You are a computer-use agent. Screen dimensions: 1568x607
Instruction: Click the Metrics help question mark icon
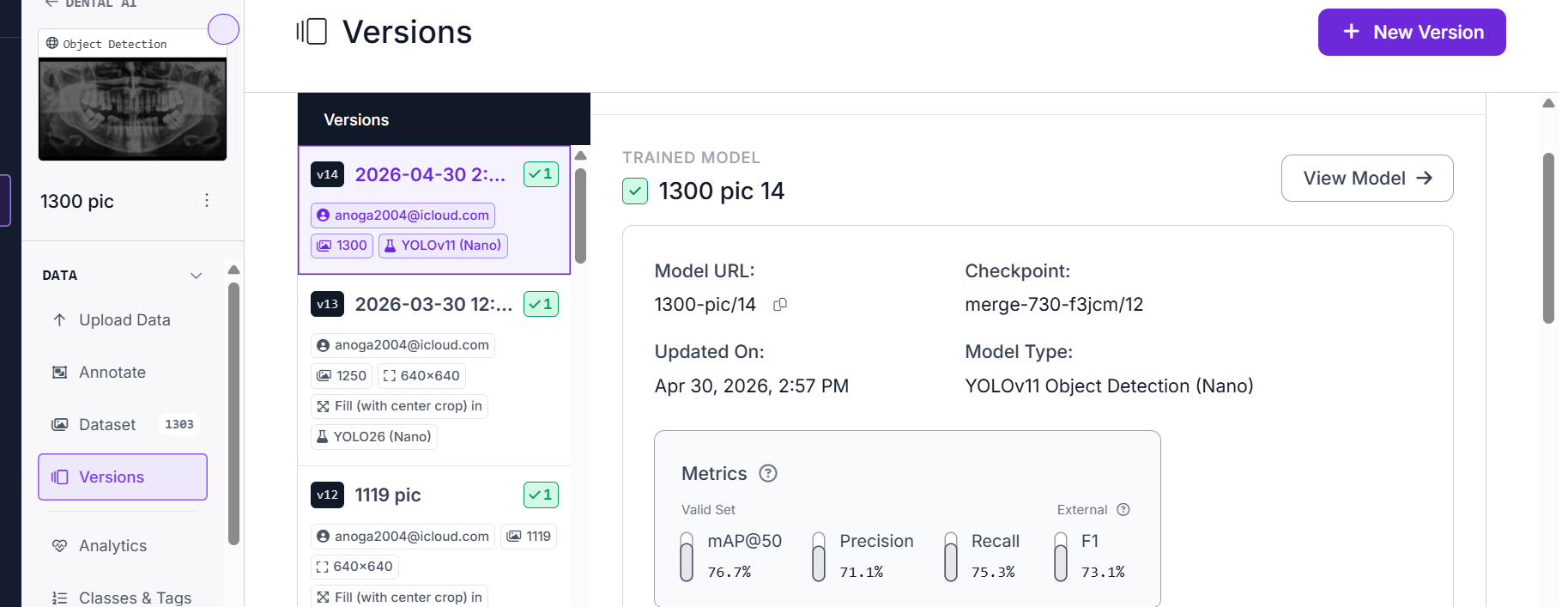point(768,473)
